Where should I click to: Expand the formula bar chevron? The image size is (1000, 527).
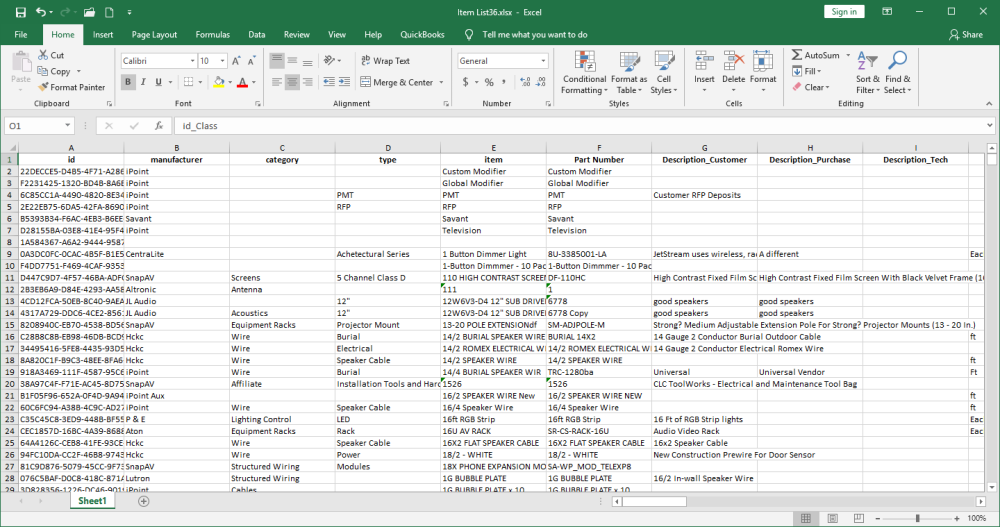pos(989,126)
